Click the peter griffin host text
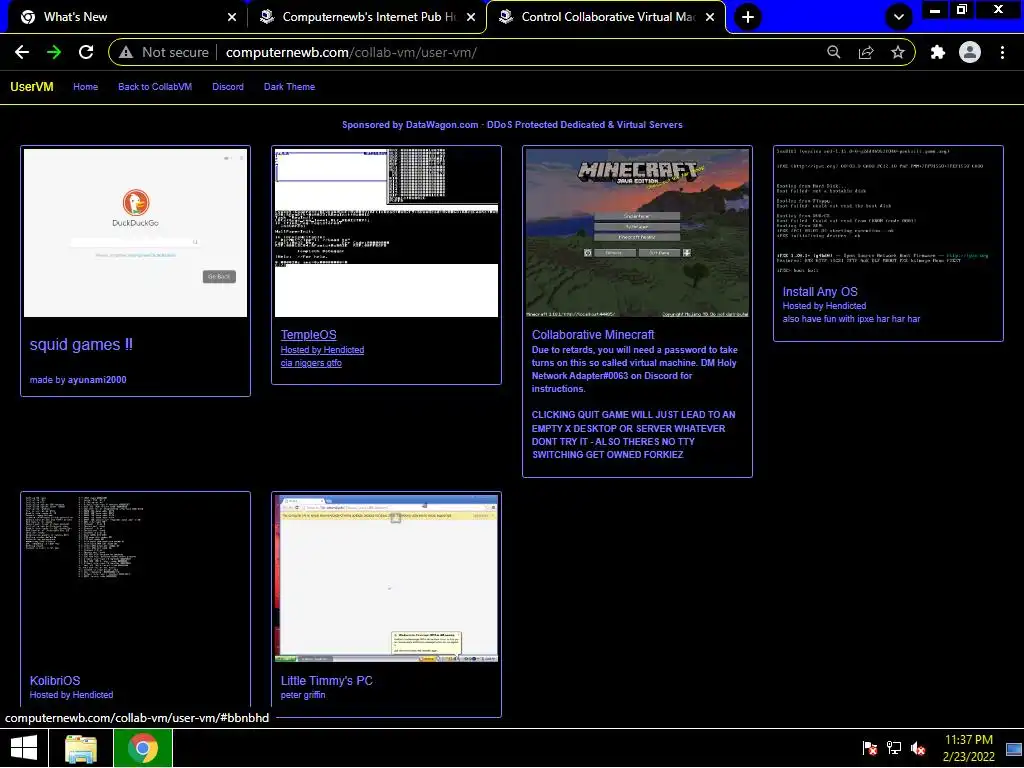 pos(302,695)
